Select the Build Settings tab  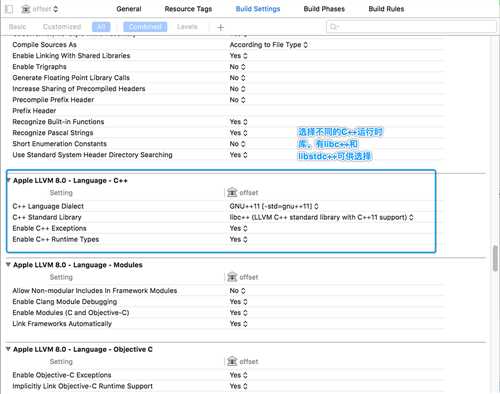(x=258, y=9)
